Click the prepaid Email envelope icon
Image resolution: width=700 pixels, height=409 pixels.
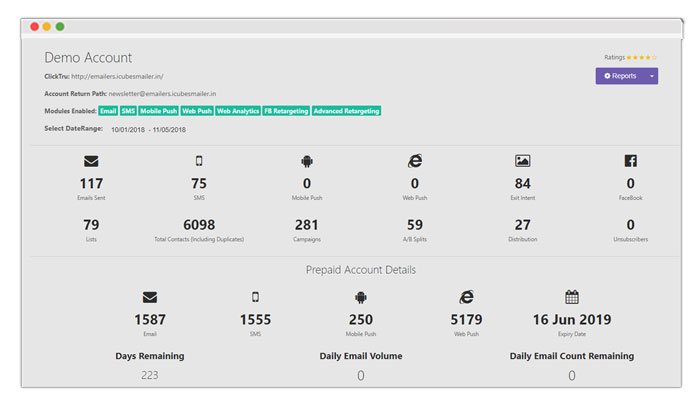tap(150, 297)
